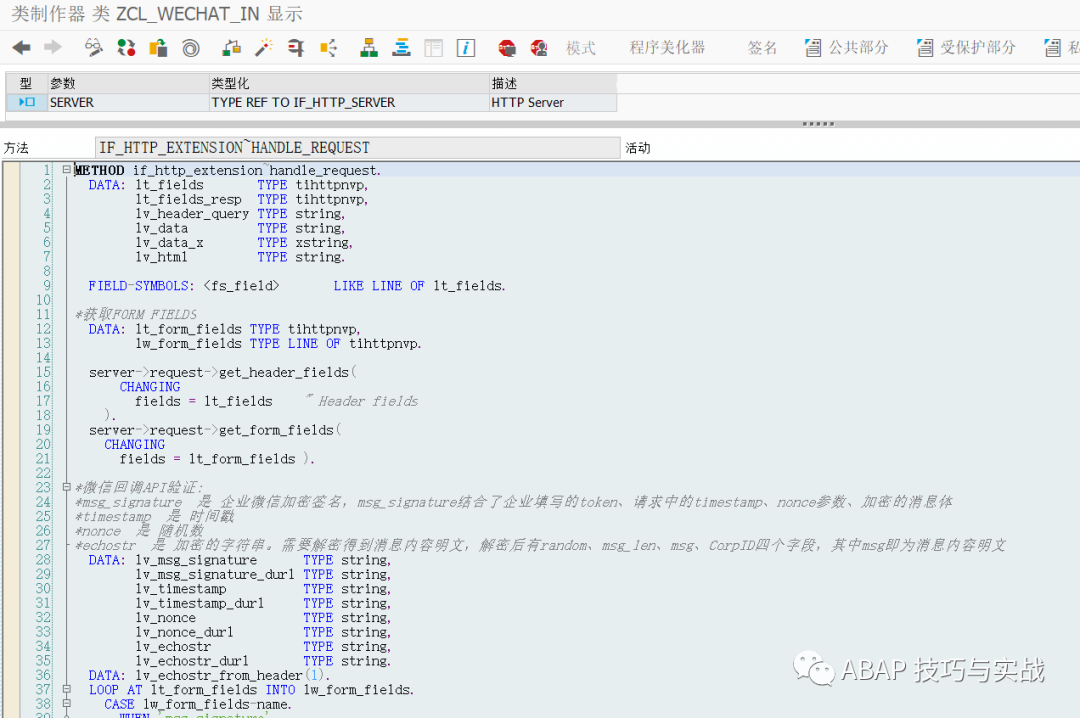This screenshot has width=1080, height=718.
Task: Click the 描述 column header
Action: click(553, 83)
